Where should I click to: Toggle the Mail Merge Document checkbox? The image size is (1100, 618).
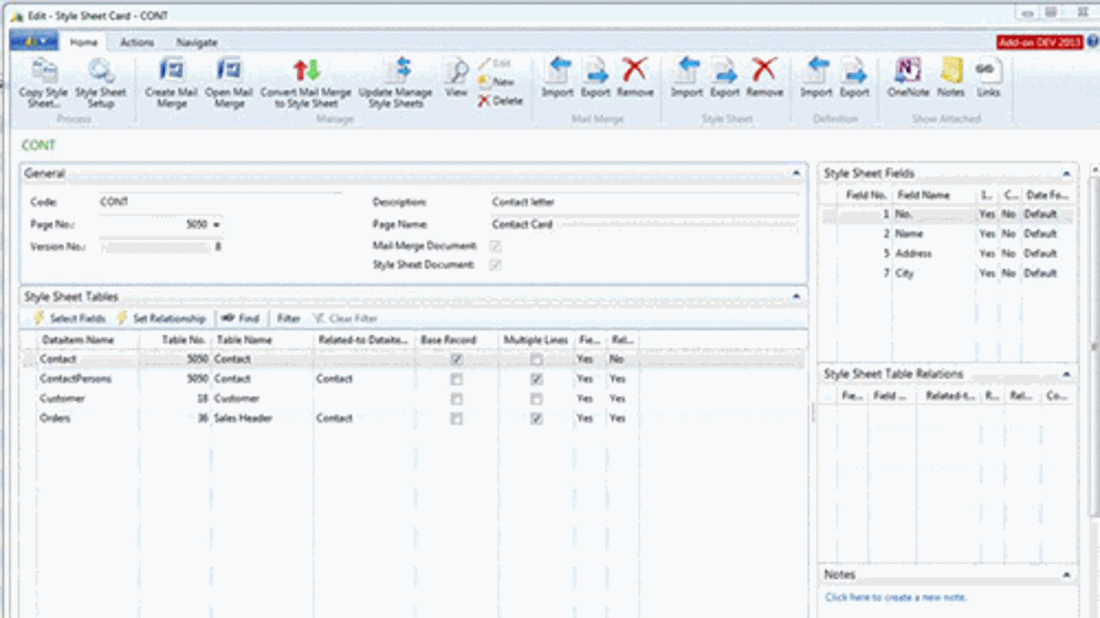click(495, 246)
